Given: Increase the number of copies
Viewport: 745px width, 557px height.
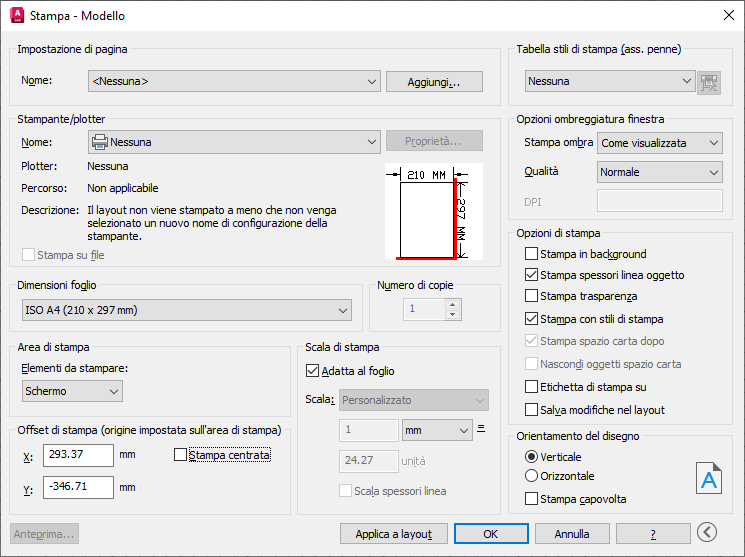Looking at the screenshot, I should point(453,304).
